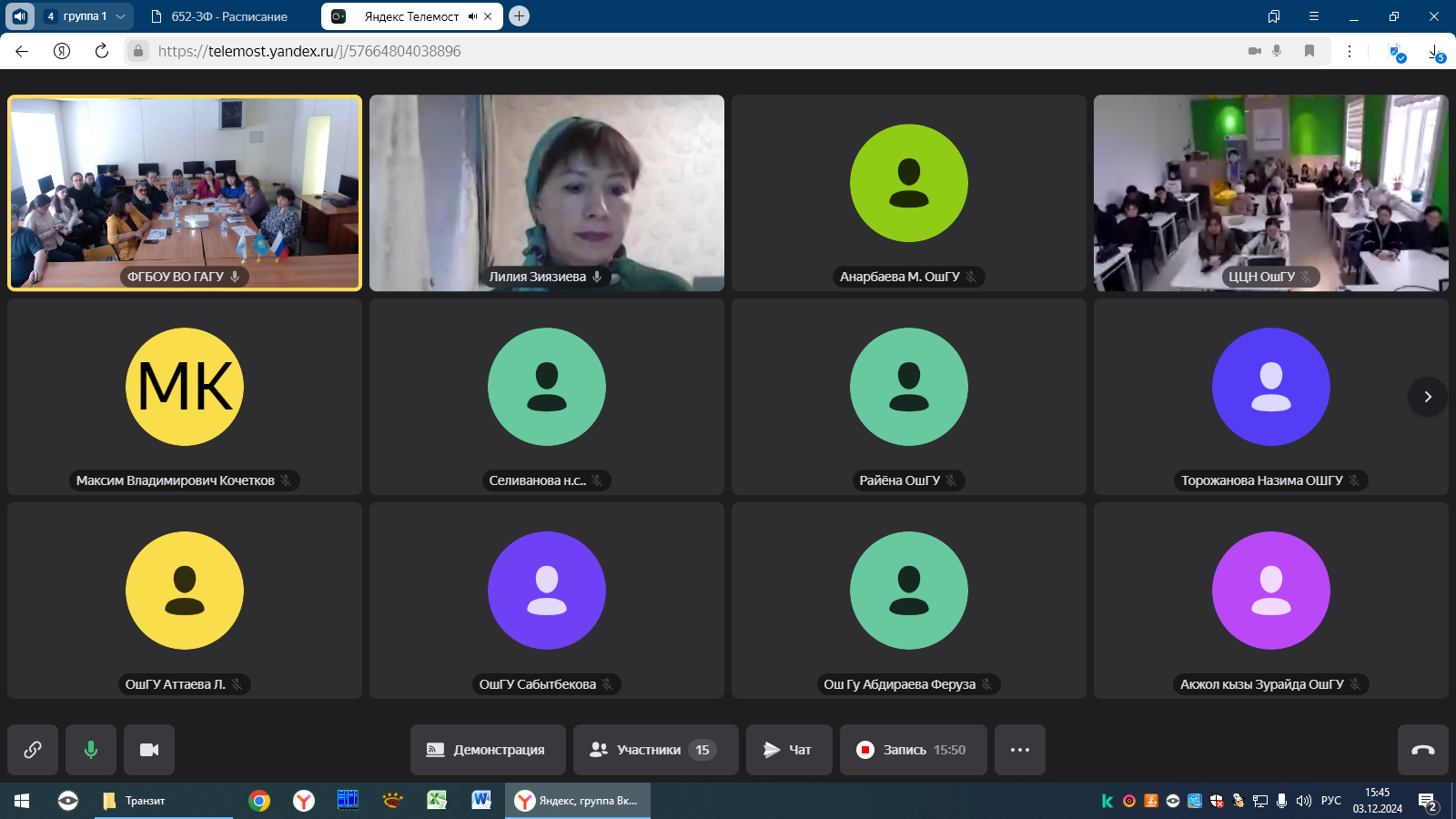
Task: Copy the meeting invite link icon
Action: point(33,750)
